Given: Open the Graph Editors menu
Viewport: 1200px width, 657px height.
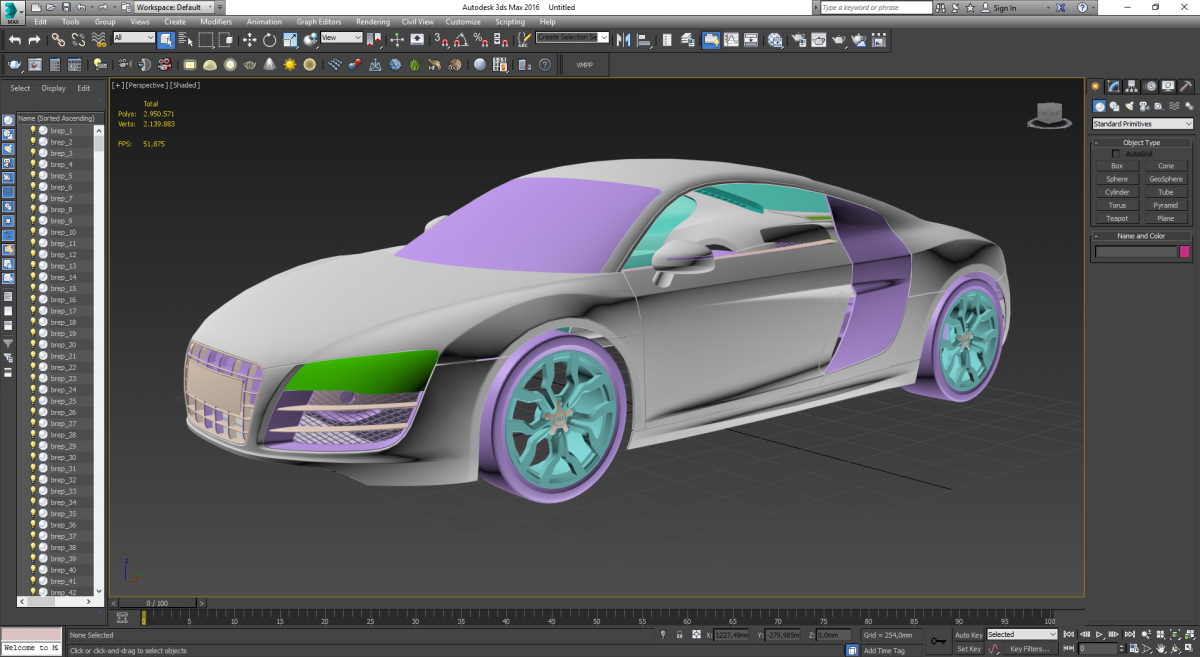Looking at the screenshot, I should (x=320, y=22).
